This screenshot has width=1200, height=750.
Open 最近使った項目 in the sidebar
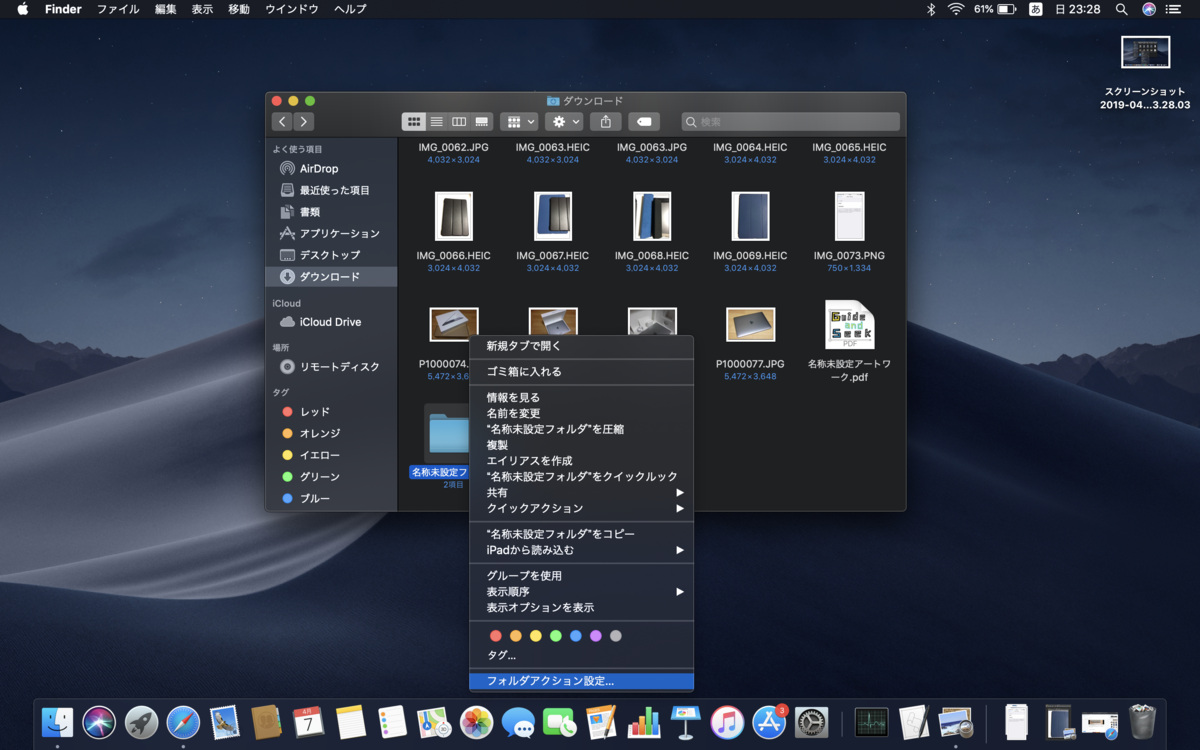331,190
